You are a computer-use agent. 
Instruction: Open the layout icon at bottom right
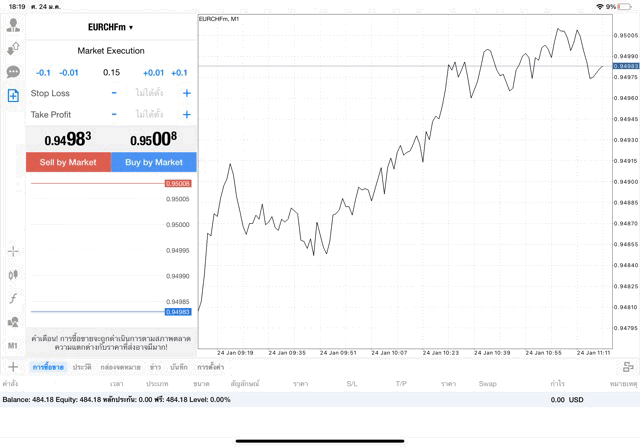click(628, 368)
